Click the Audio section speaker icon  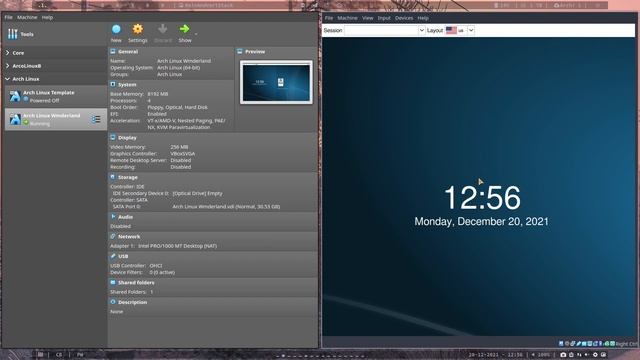click(113, 217)
